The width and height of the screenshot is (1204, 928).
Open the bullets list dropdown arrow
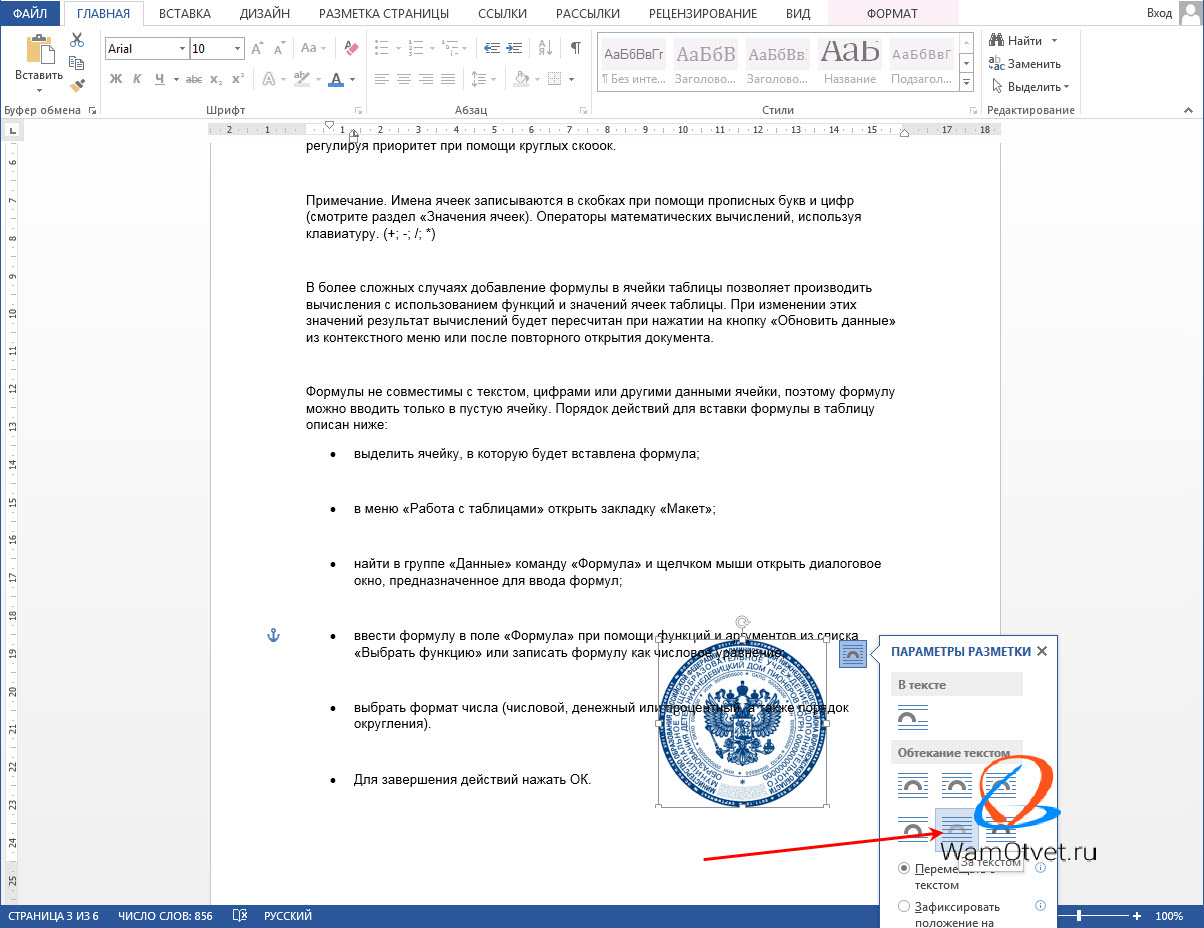pos(397,48)
